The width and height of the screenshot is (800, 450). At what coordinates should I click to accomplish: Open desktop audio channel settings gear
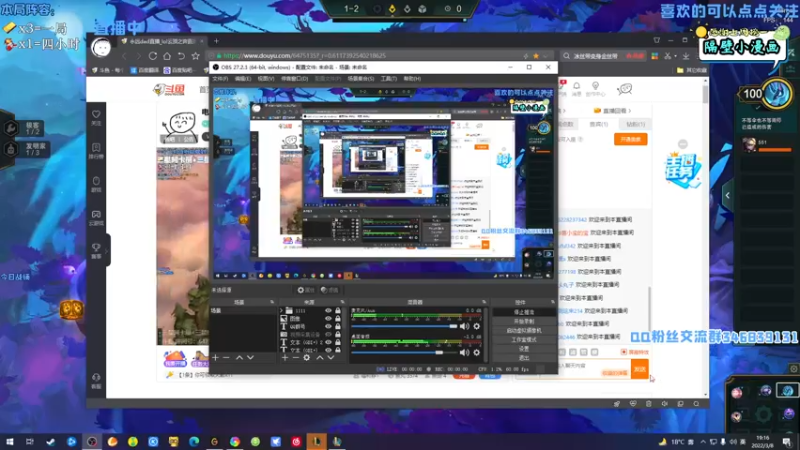(477, 352)
